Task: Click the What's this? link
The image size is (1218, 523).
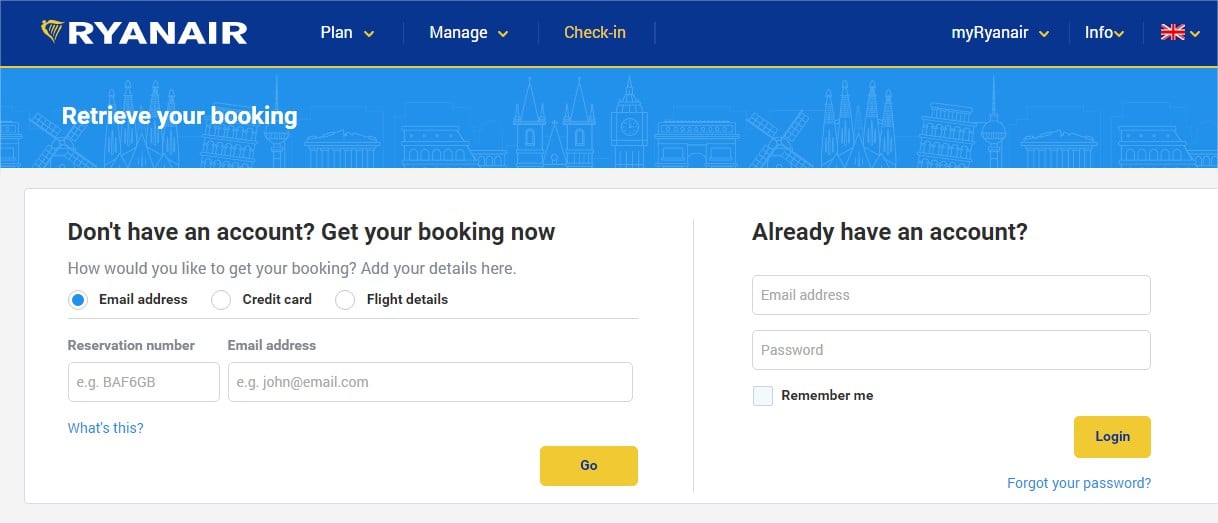Action: [105, 428]
